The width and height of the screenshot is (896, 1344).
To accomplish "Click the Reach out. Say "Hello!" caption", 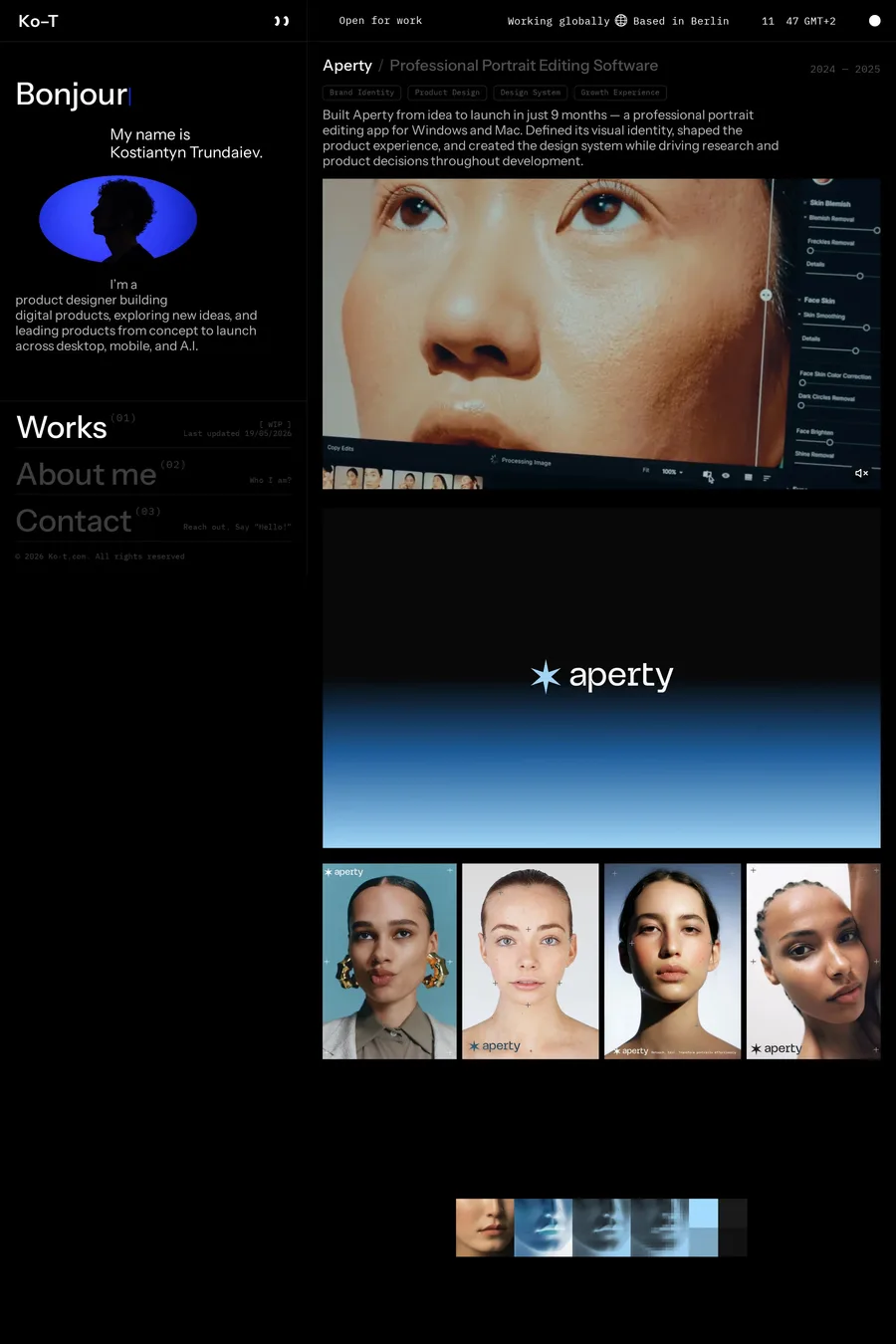I will tap(237, 527).
